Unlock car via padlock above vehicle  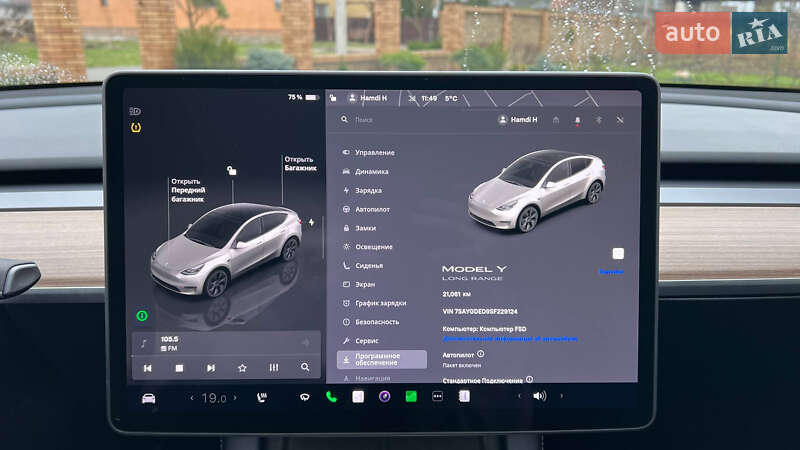click(x=232, y=170)
